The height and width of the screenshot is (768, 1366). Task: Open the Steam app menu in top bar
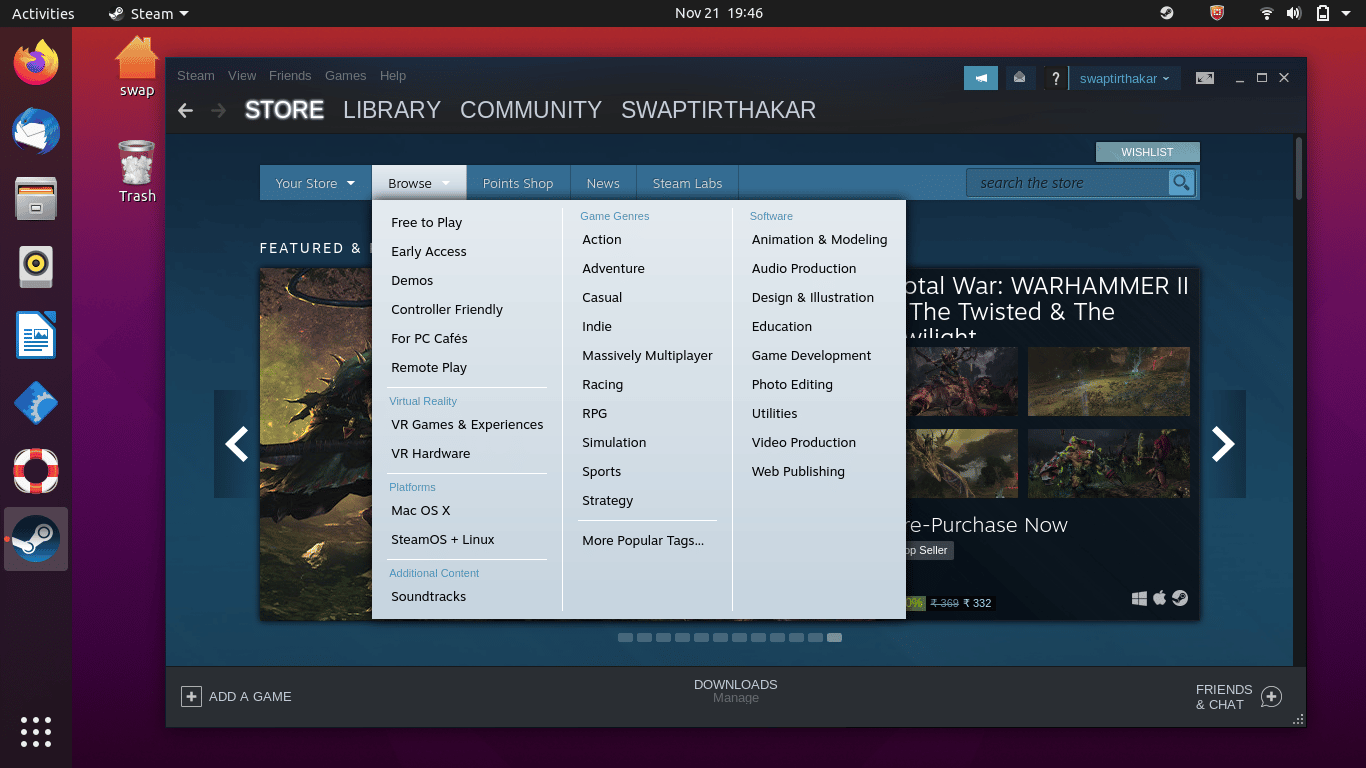pyautogui.click(x=148, y=13)
